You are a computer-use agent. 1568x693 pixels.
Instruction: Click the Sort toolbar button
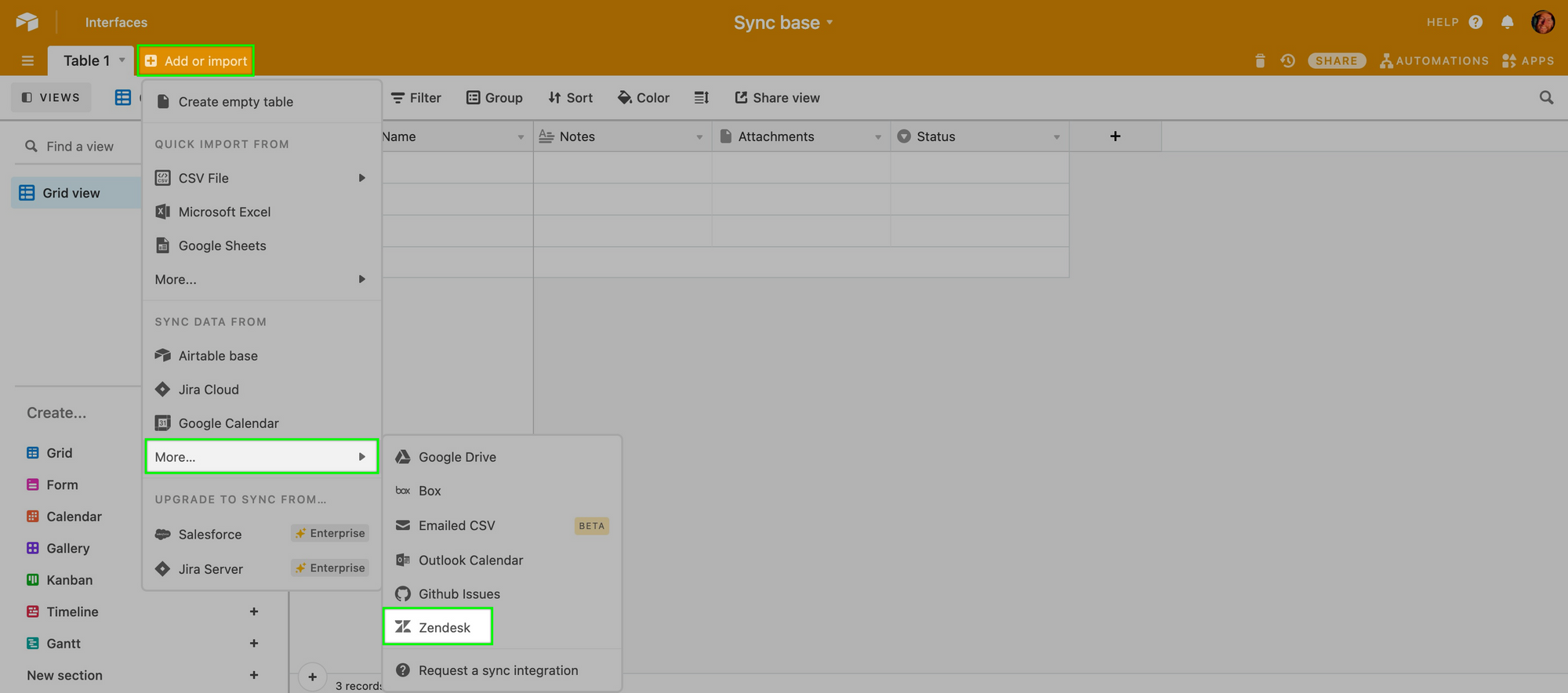click(571, 97)
